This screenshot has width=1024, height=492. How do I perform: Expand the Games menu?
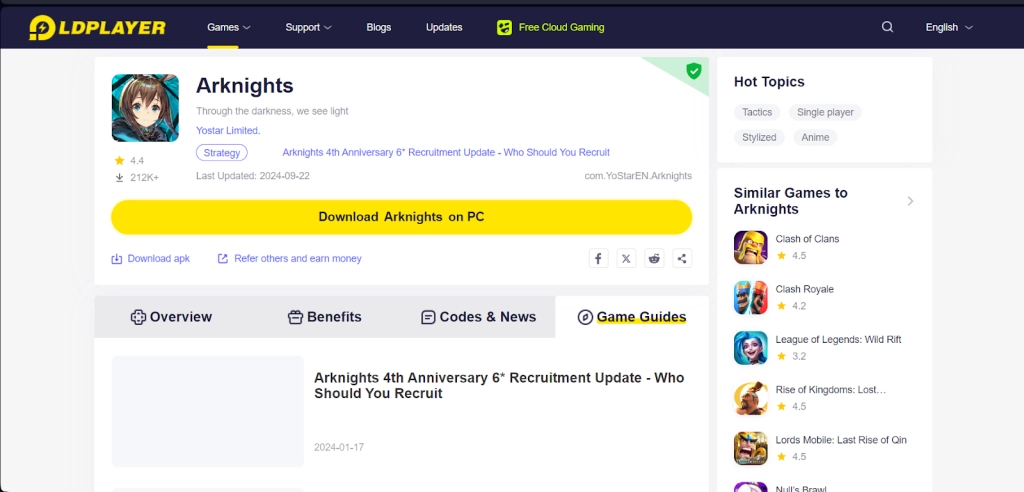point(229,27)
